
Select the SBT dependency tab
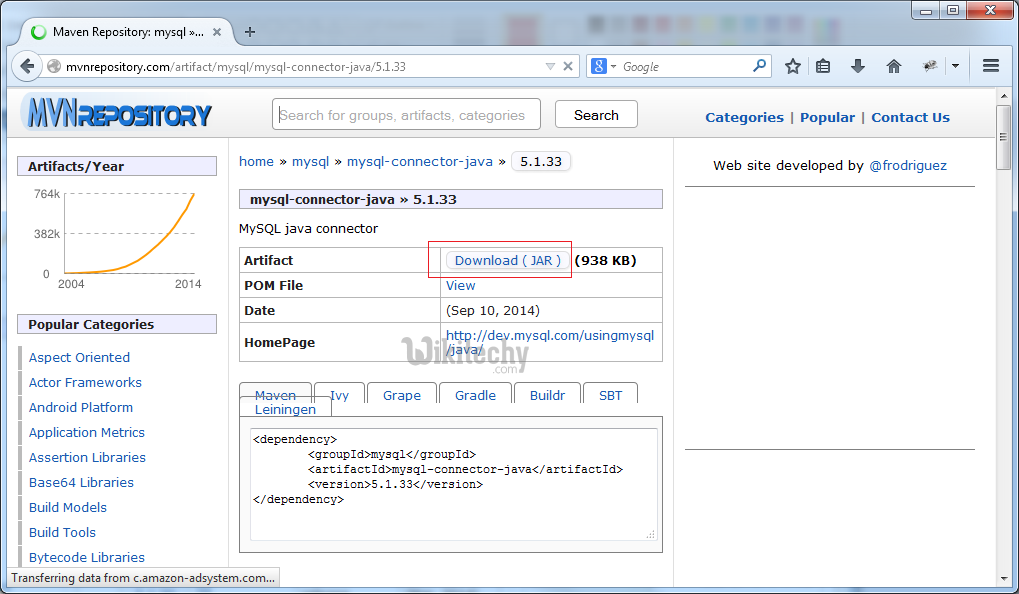click(610, 395)
